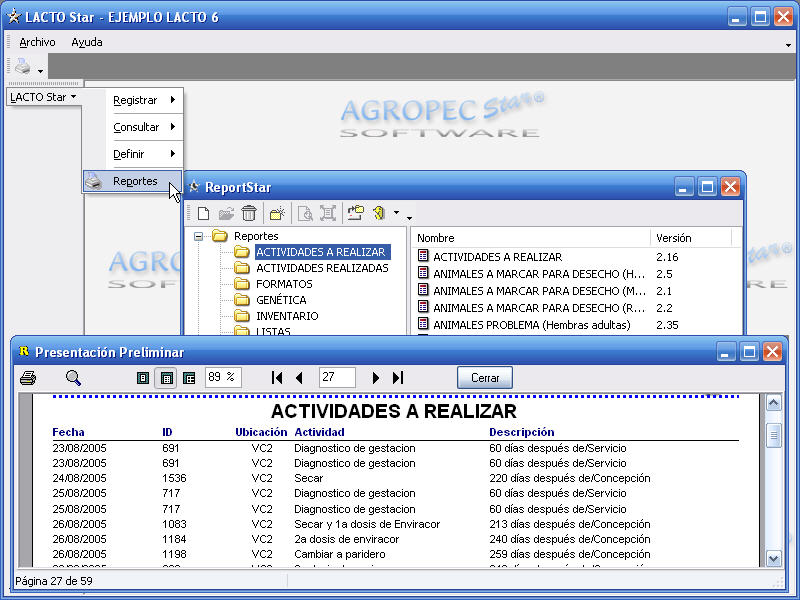Select the GENÉTICA folder
The width and height of the screenshot is (800, 600).
(x=281, y=300)
